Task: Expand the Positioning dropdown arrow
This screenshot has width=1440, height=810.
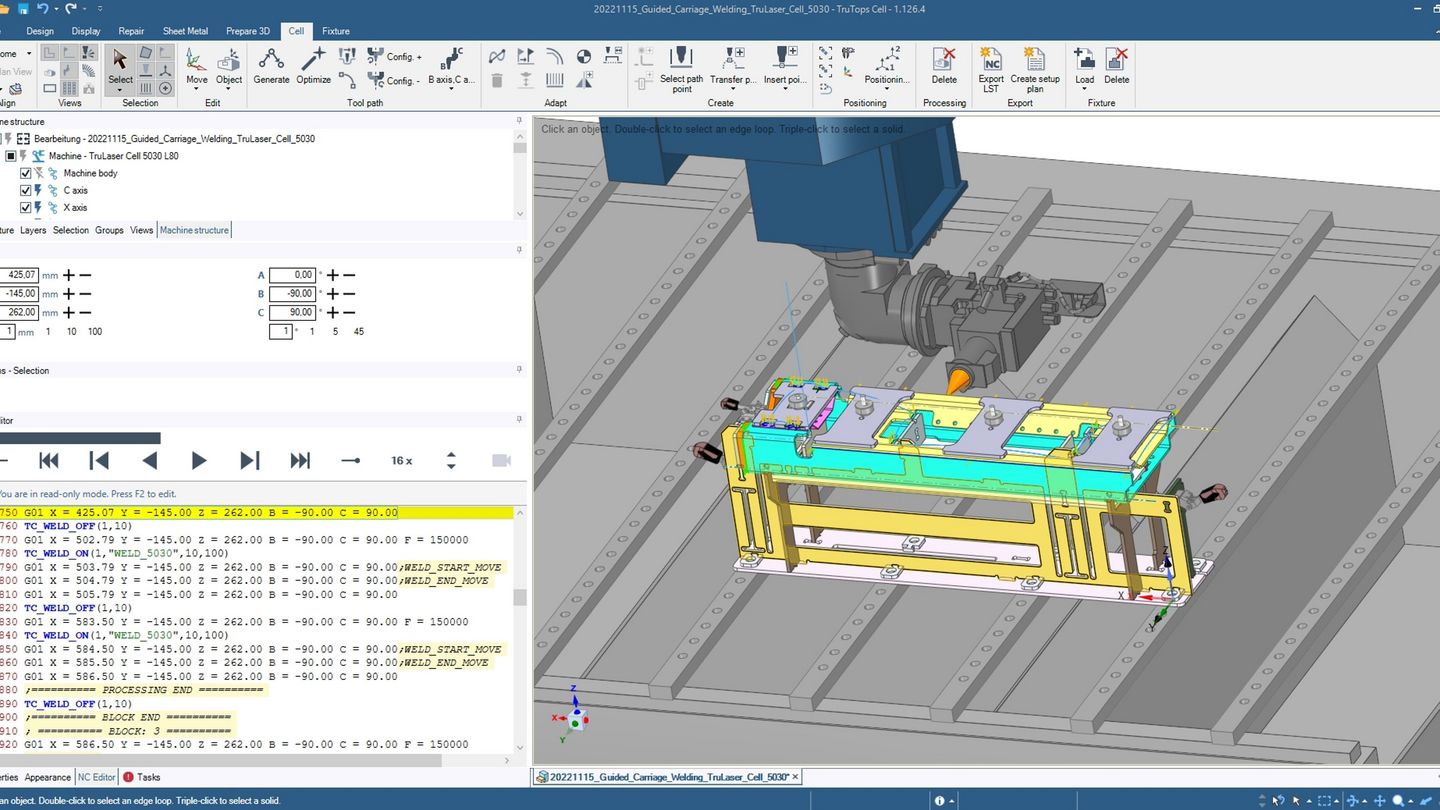Action: (887, 88)
